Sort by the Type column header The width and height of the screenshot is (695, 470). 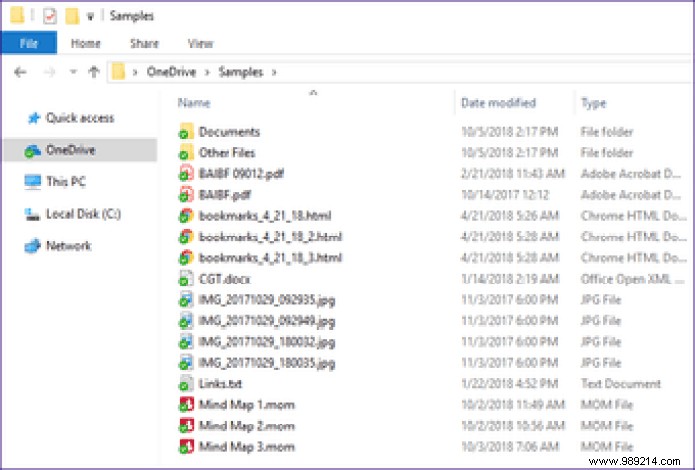pyautogui.click(x=593, y=103)
